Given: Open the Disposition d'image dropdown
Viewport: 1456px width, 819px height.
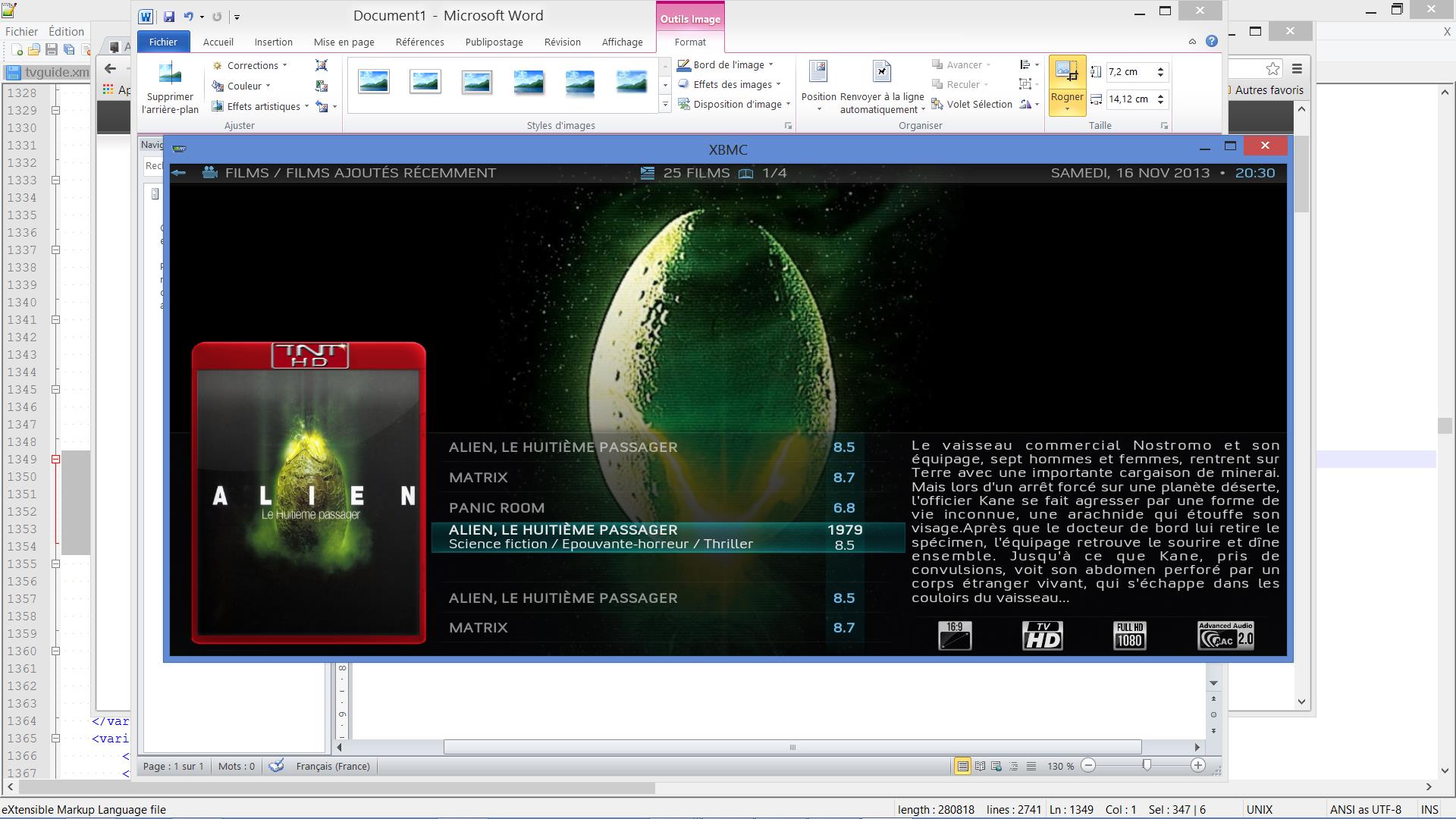Looking at the screenshot, I should [734, 104].
